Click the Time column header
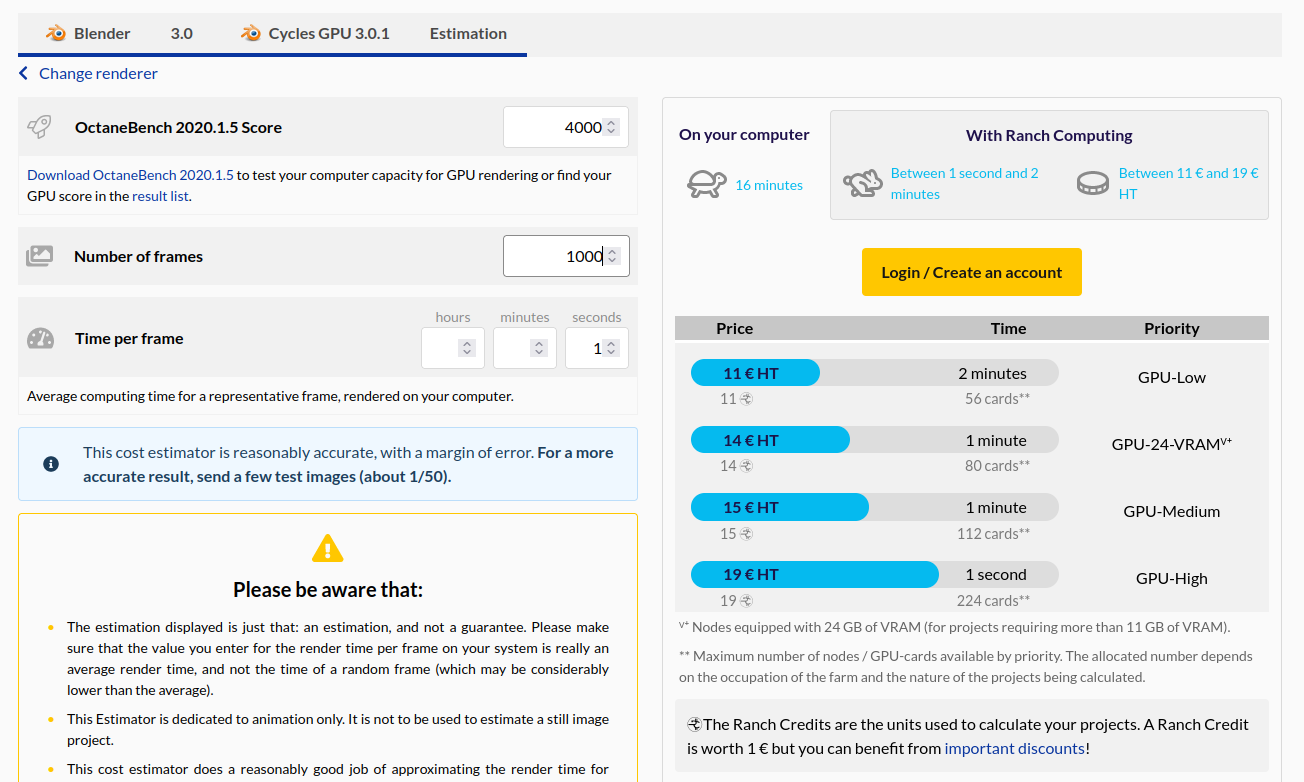Image resolution: width=1304 pixels, height=782 pixels. tap(1008, 328)
